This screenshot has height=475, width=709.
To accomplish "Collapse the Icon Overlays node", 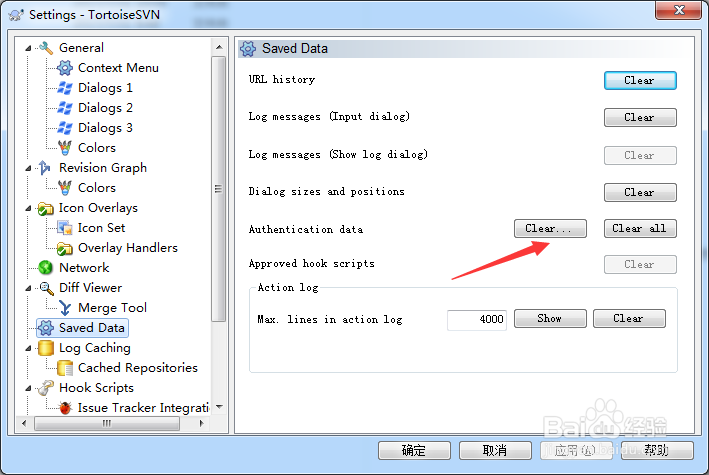I will point(28,208).
